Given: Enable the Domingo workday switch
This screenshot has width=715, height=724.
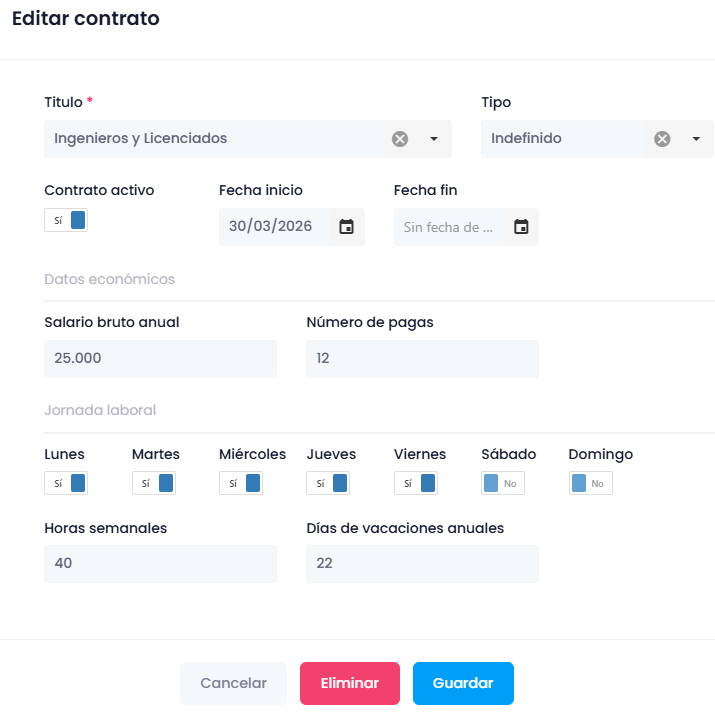Looking at the screenshot, I should point(591,483).
